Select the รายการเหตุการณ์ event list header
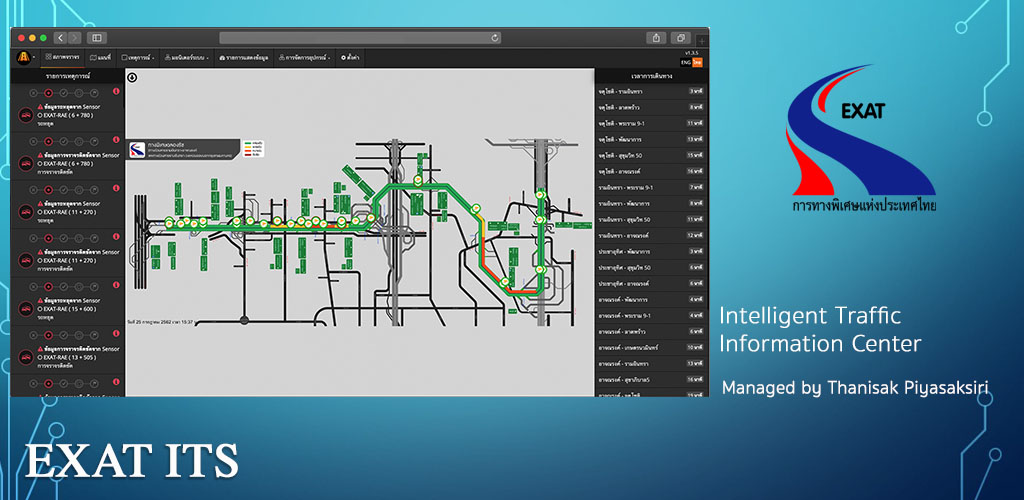 click(67, 76)
